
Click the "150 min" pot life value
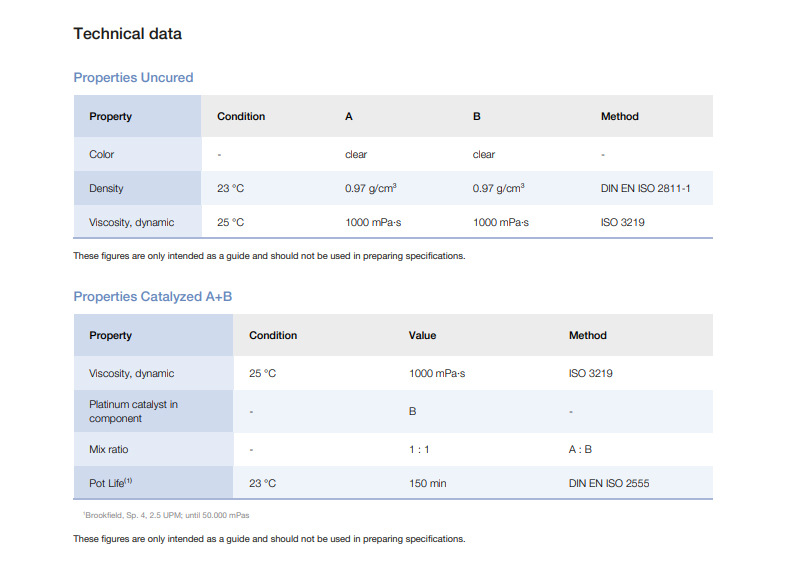(x=428, y=484)
